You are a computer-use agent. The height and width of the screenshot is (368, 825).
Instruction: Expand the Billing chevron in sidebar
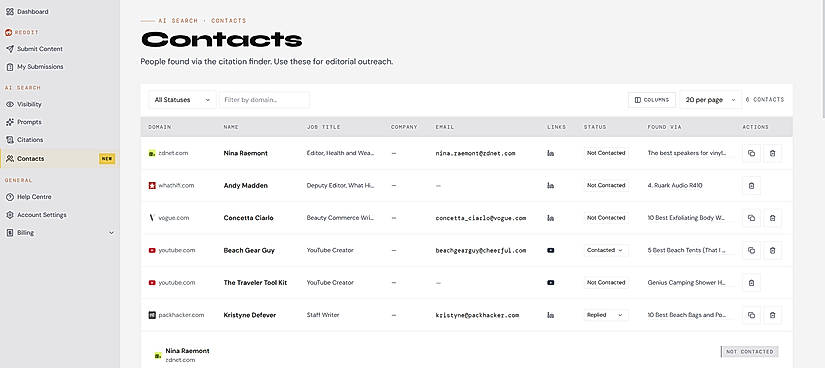111,233
